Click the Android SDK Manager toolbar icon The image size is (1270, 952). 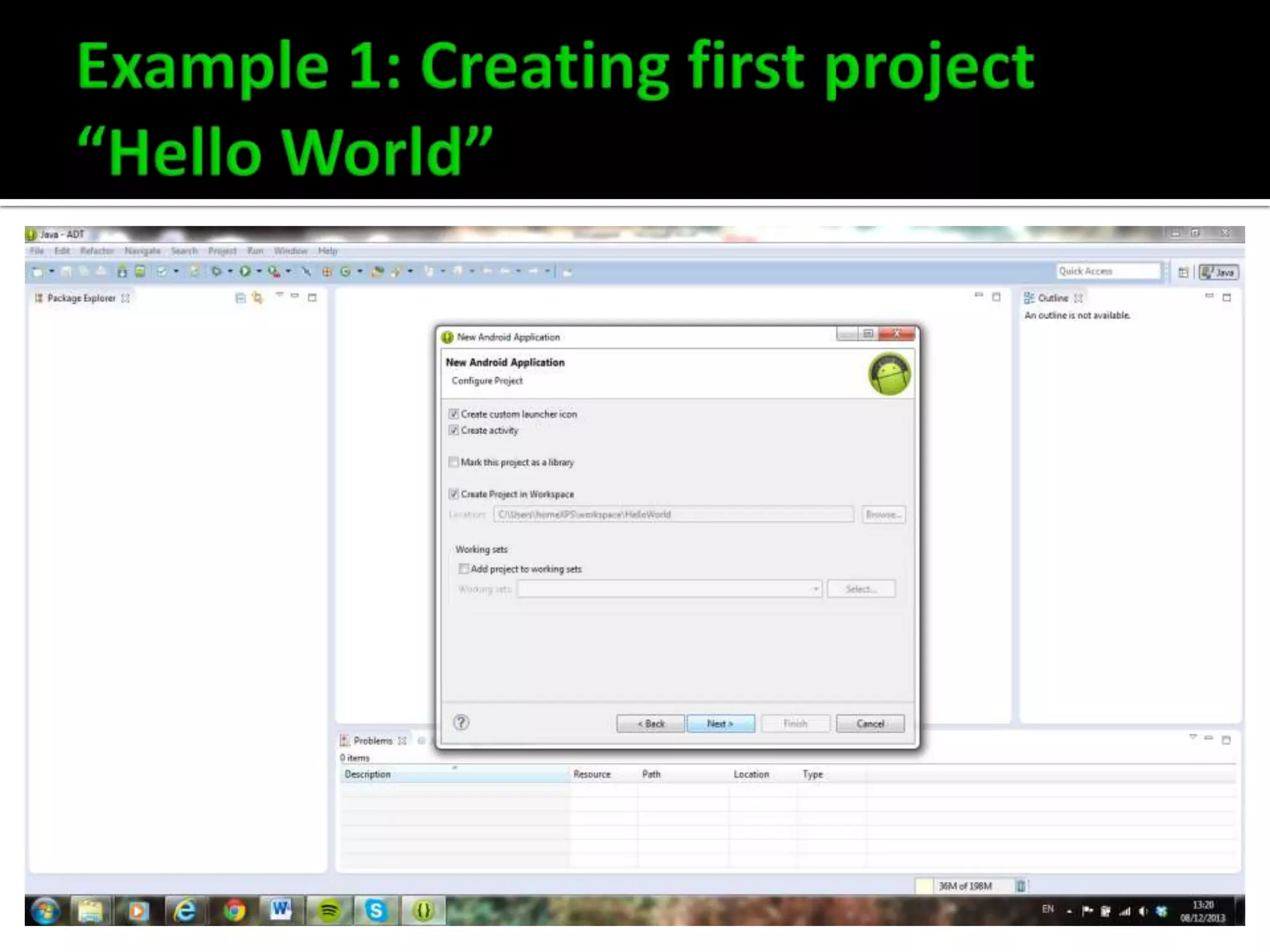[122, 271]
